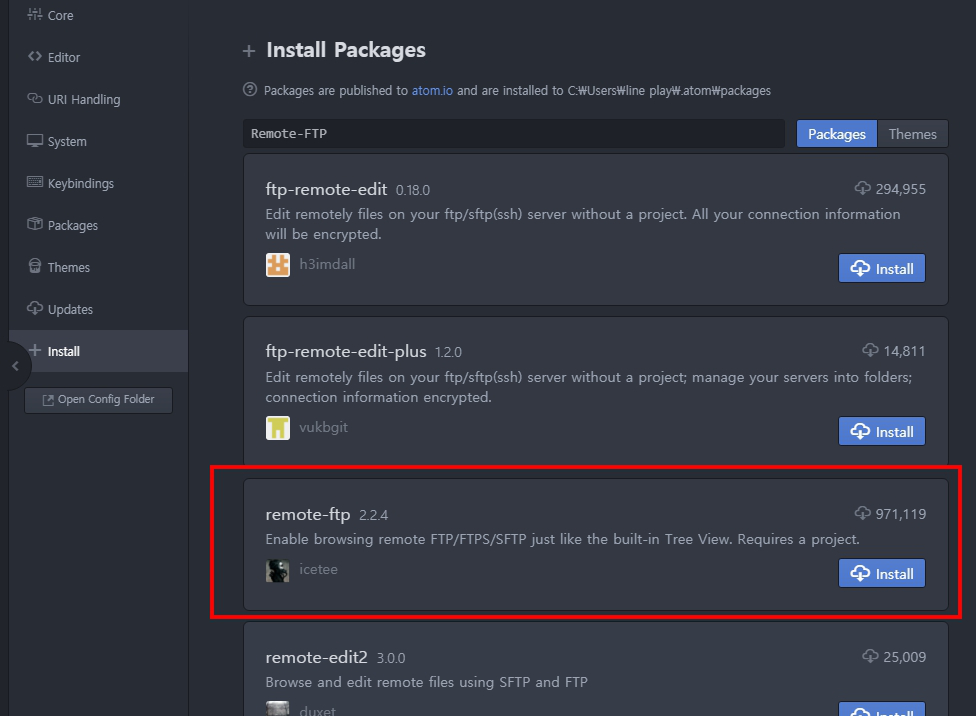Click the help question mark icon
This screenshot has height=716, width=976.
(250, 90)
